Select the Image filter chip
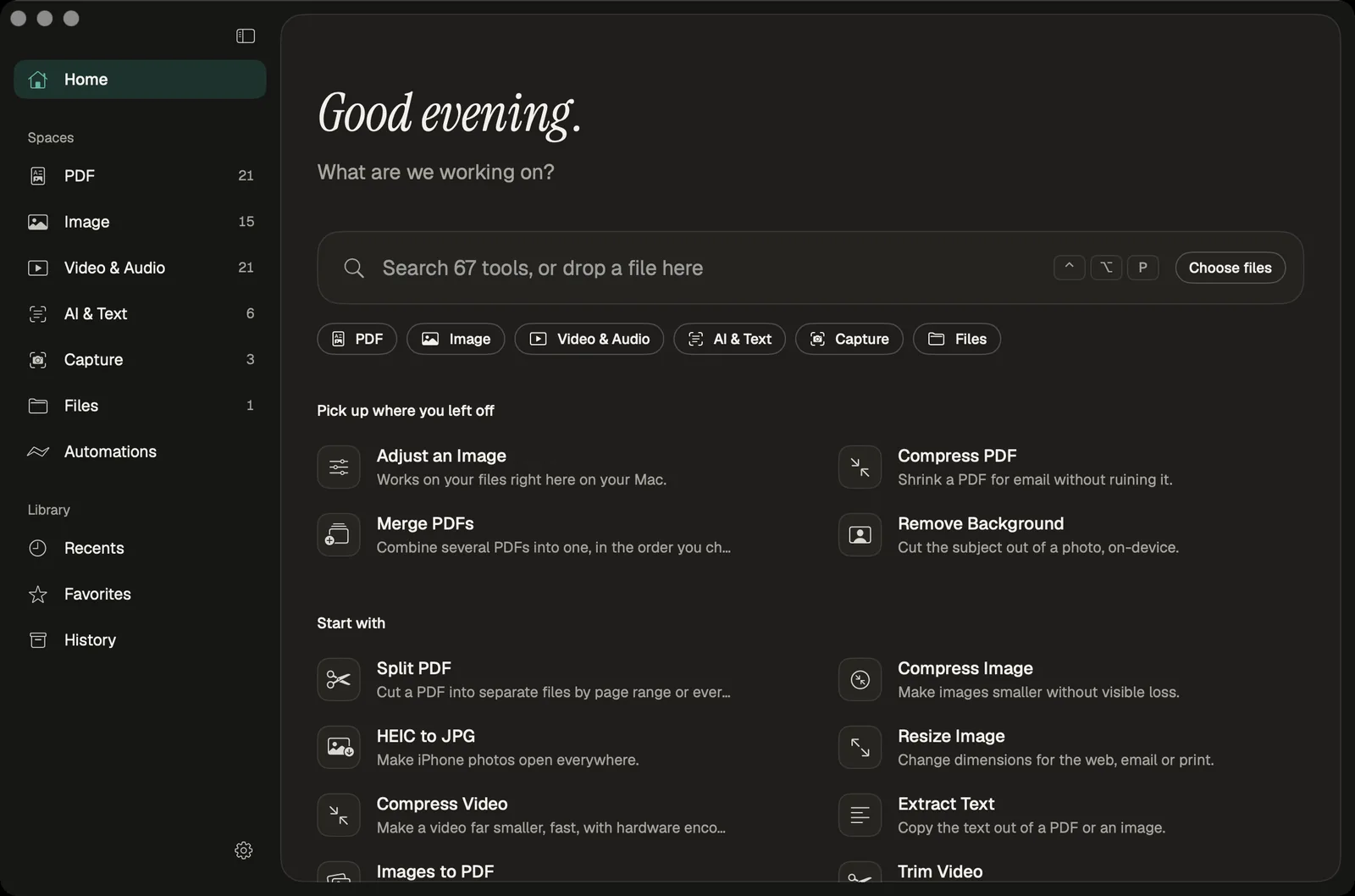 (456, 339)
